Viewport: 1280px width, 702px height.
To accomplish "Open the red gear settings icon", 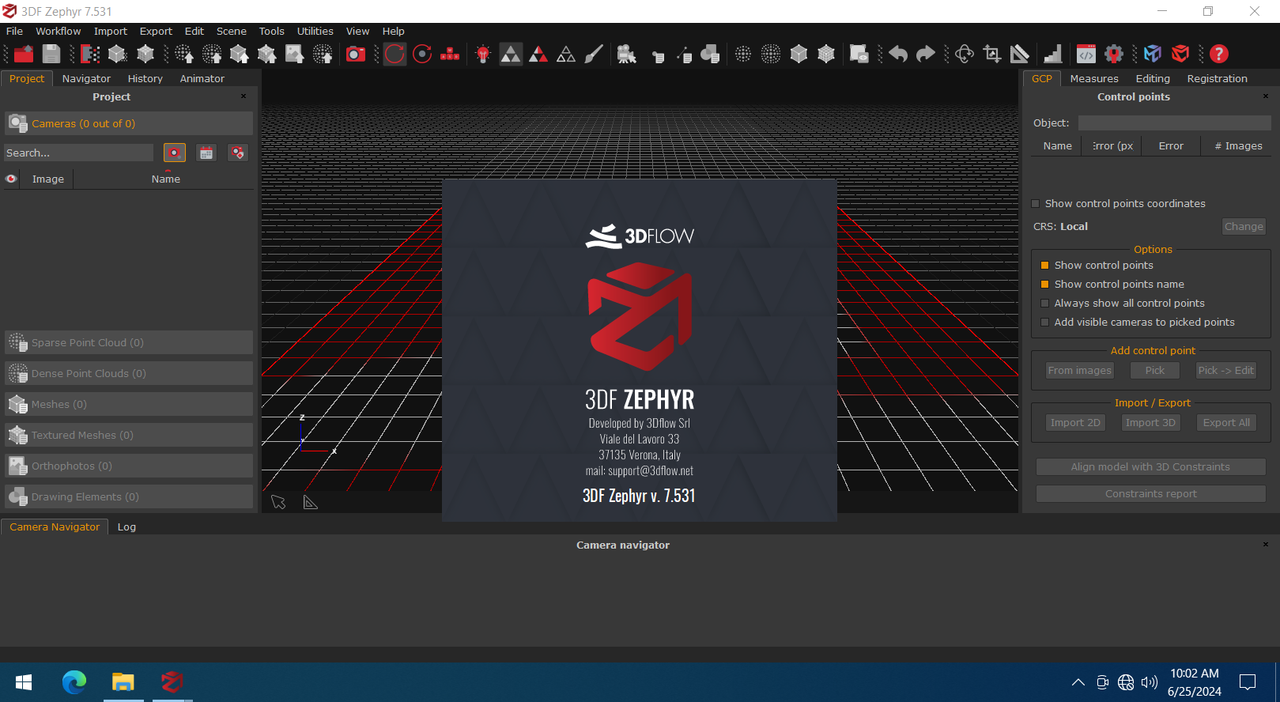I will (x=1114, y=54).
